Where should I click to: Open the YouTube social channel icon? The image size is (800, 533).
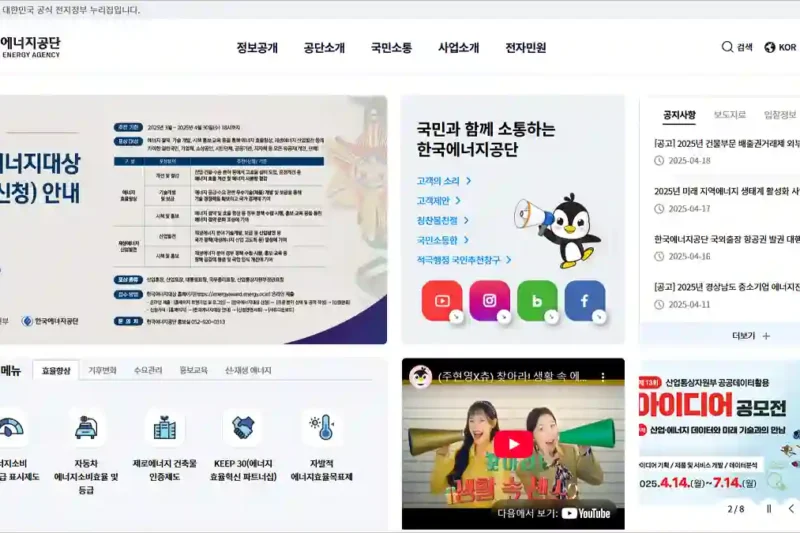point(442,301)
